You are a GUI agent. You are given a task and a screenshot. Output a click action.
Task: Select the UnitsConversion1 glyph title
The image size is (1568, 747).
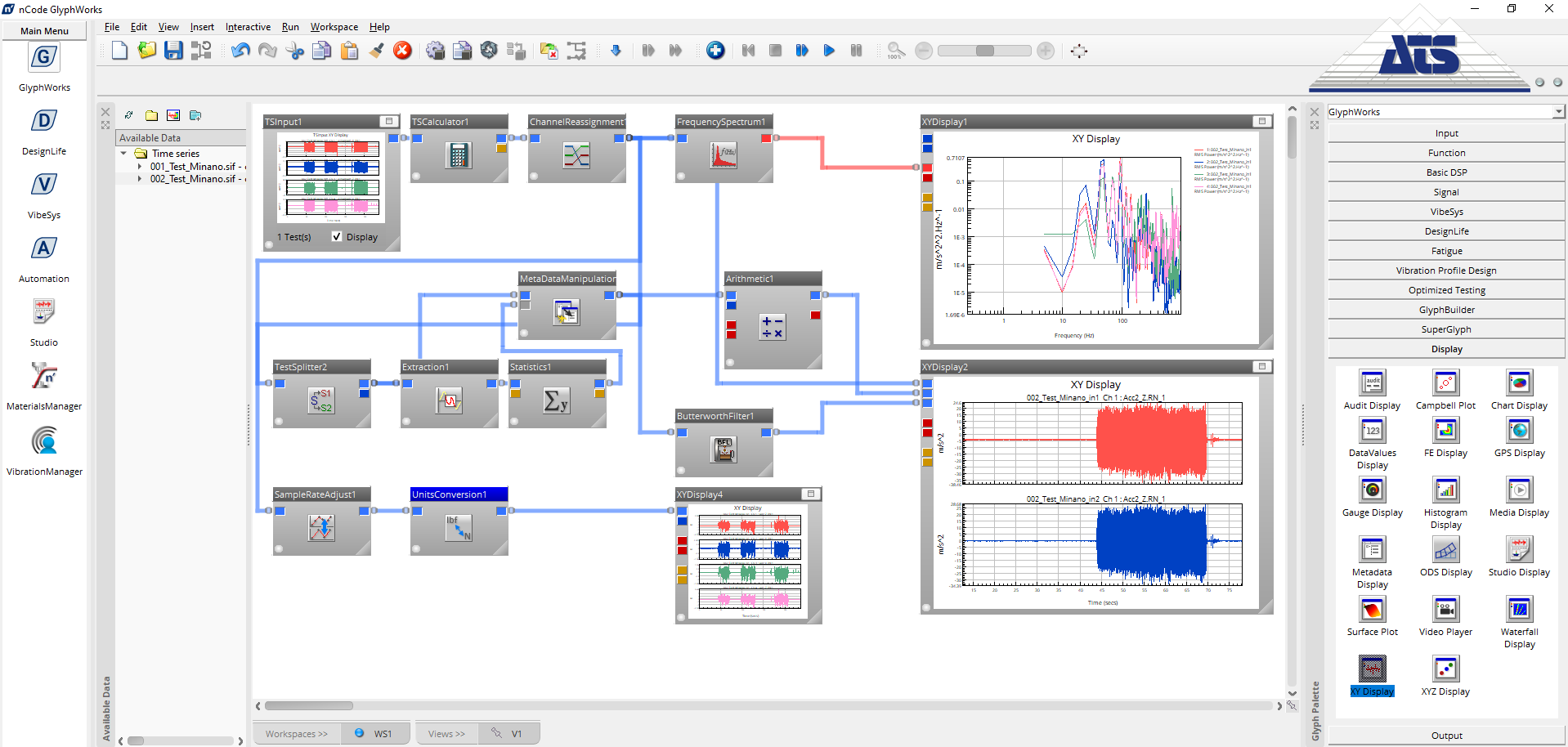[x=459, y=494]
